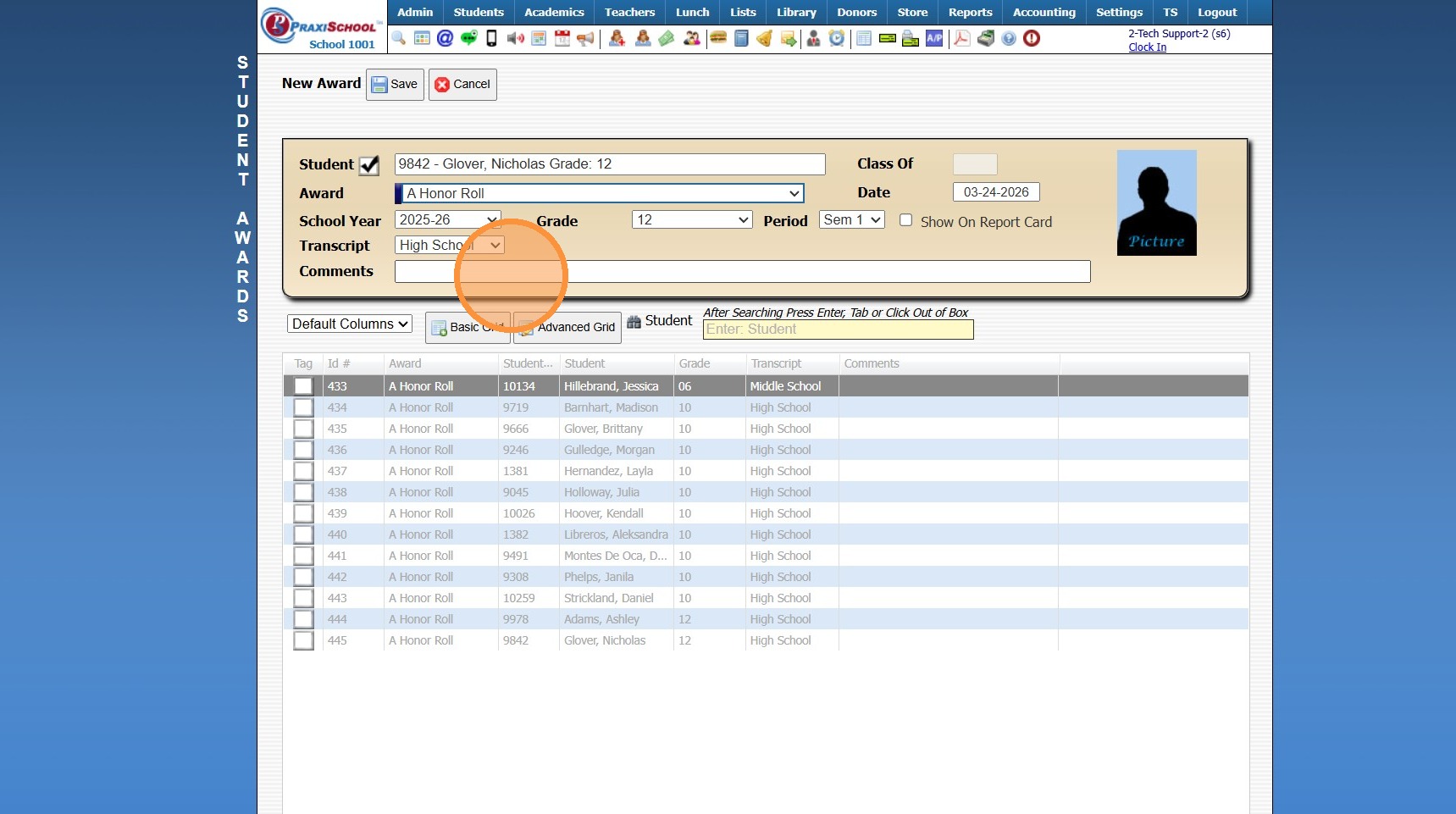
Task: Open the email @ icon
Action: point(445,38)
